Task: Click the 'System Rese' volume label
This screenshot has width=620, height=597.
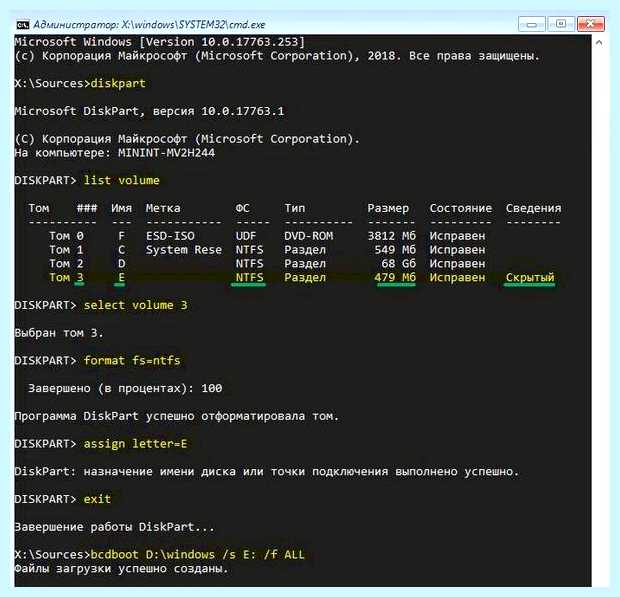Action: (183, 250)
